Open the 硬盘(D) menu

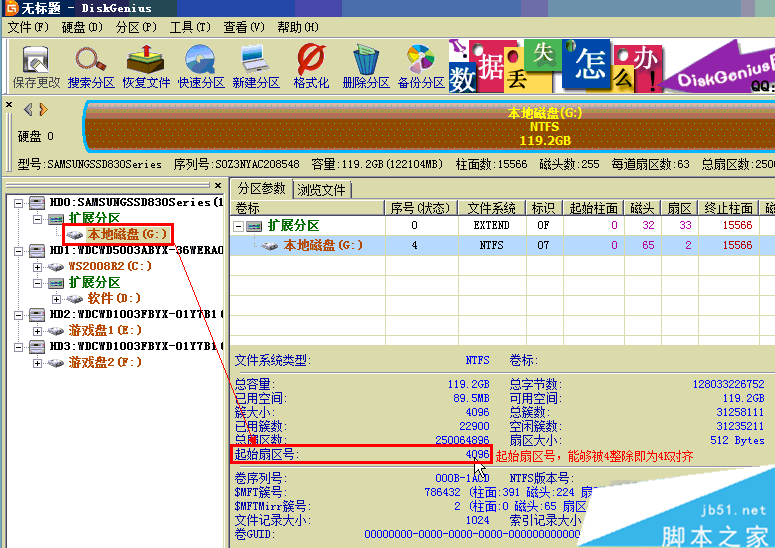click(x=82, y=27)
